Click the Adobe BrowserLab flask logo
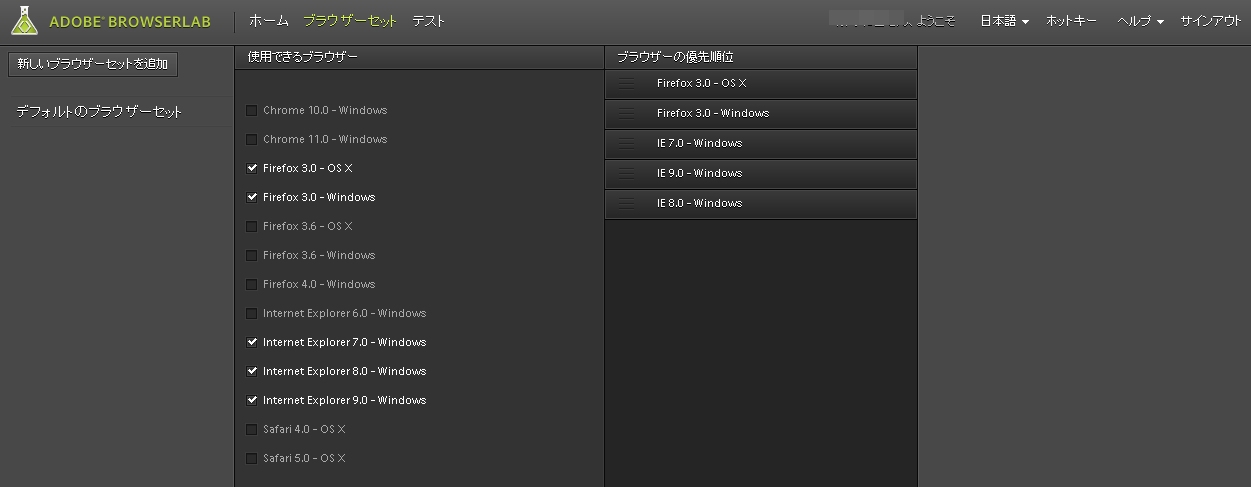 pos(26,20)
